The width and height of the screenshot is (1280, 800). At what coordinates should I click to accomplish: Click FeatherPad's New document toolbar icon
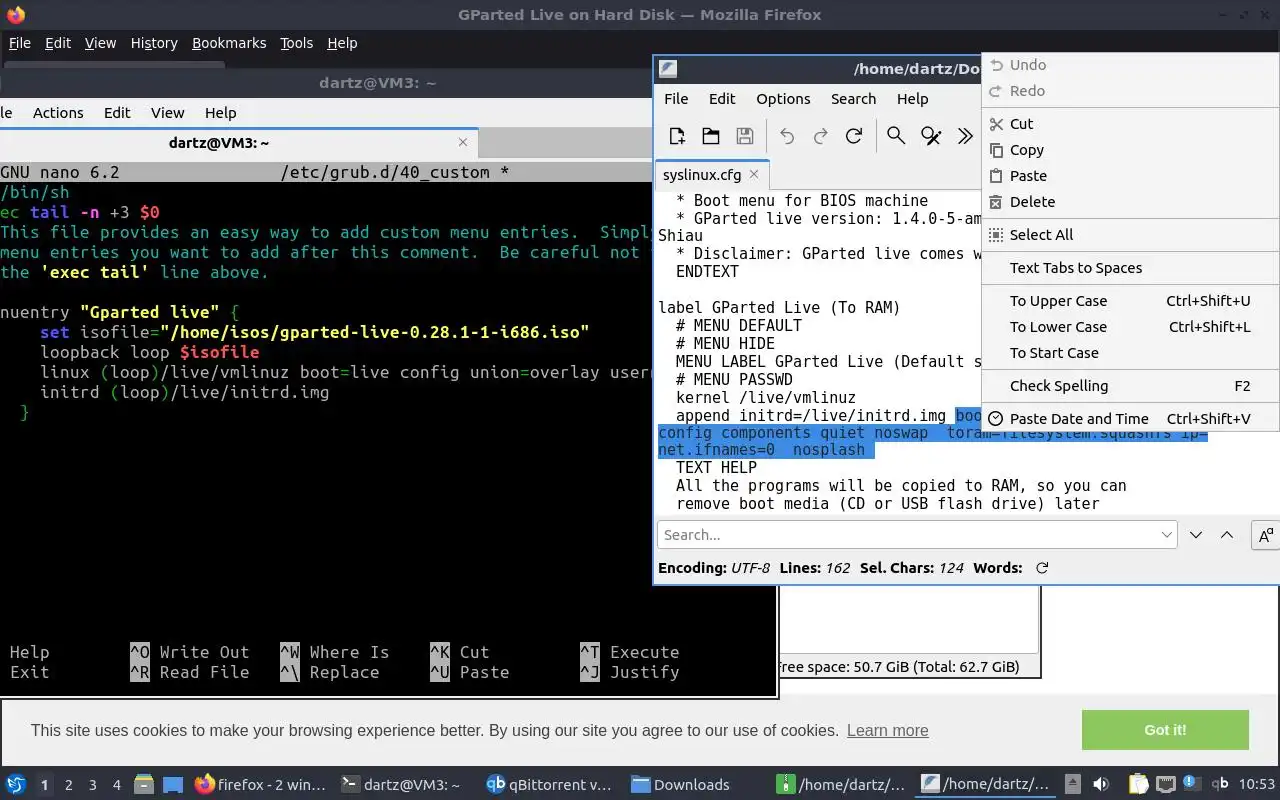(x=677, y=136)
